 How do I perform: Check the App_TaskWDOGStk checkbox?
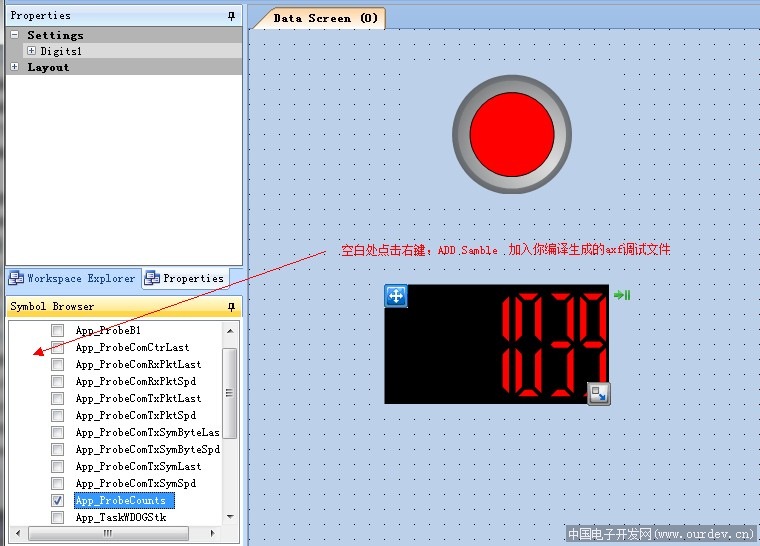(57, 517)
